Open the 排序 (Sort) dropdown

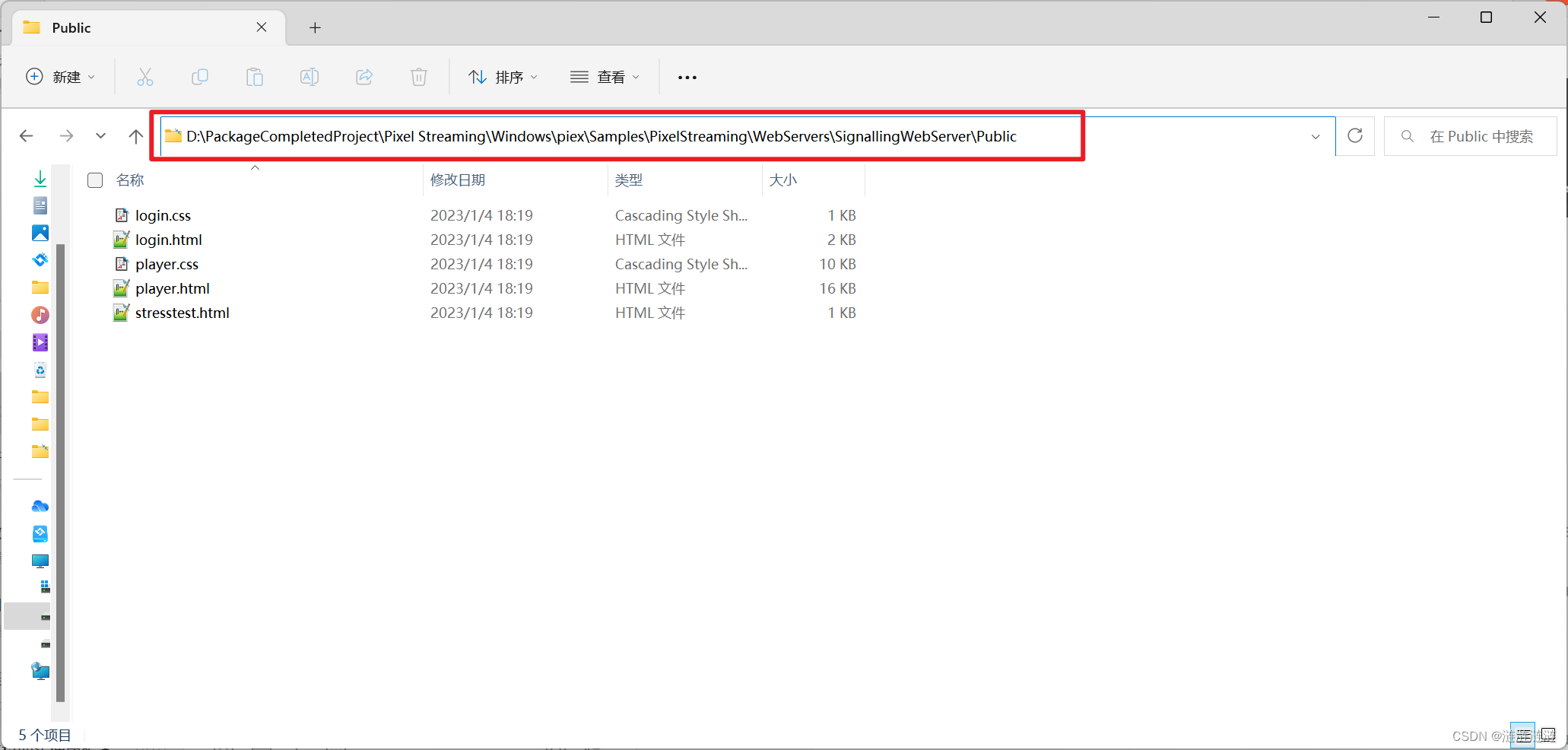tap(503, 77)
